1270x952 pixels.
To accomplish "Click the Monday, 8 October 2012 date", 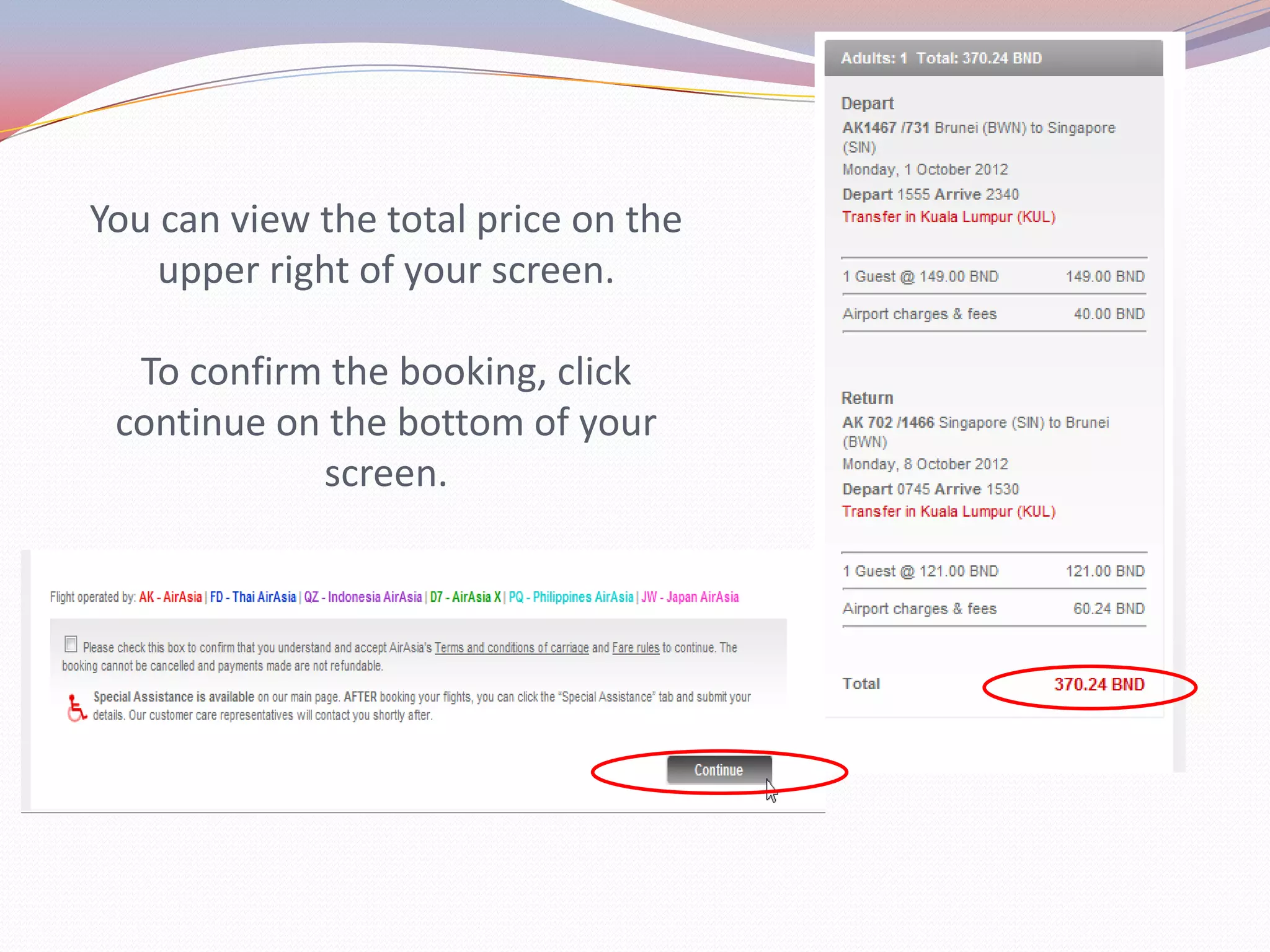I will (x=925, y=464).
